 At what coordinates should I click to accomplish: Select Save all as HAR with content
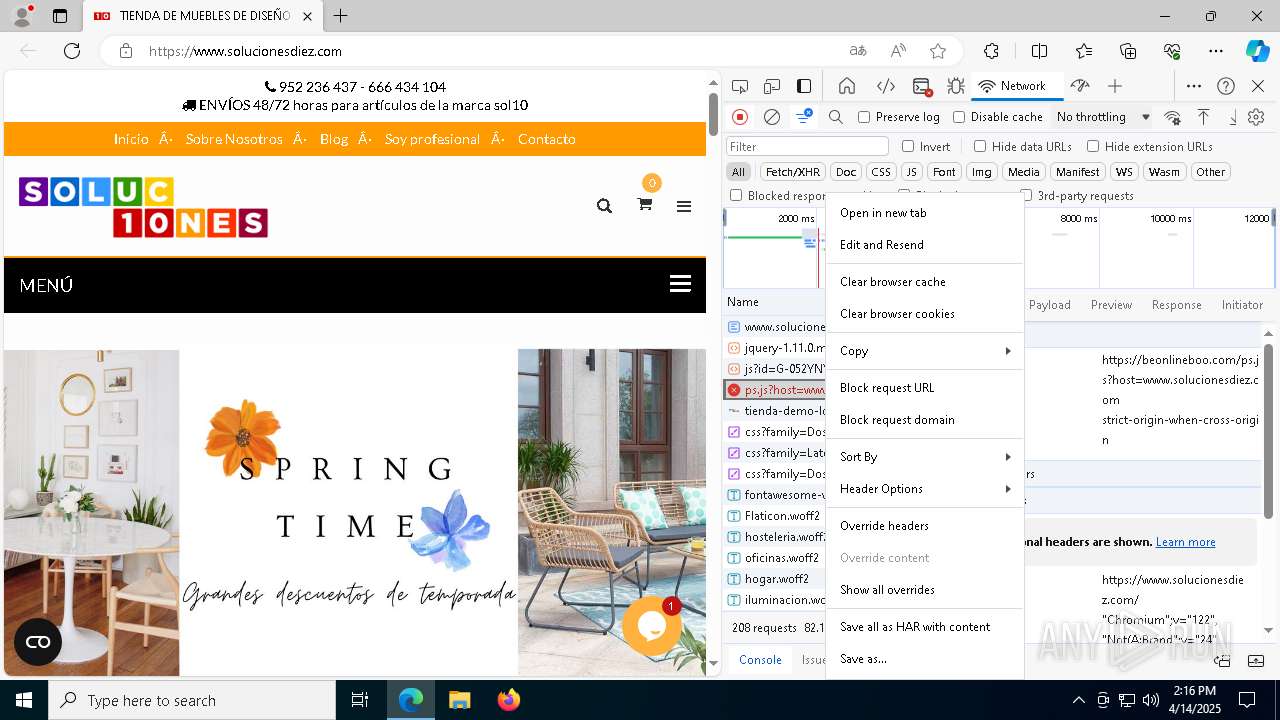tap(925, 627)
